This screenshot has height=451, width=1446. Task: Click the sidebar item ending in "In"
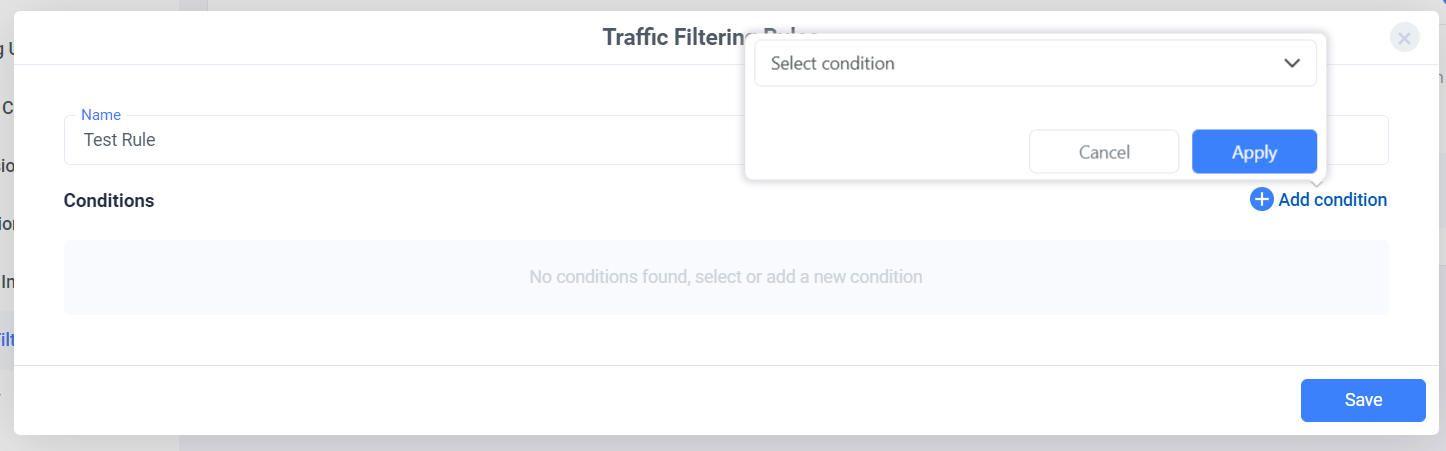7,282
